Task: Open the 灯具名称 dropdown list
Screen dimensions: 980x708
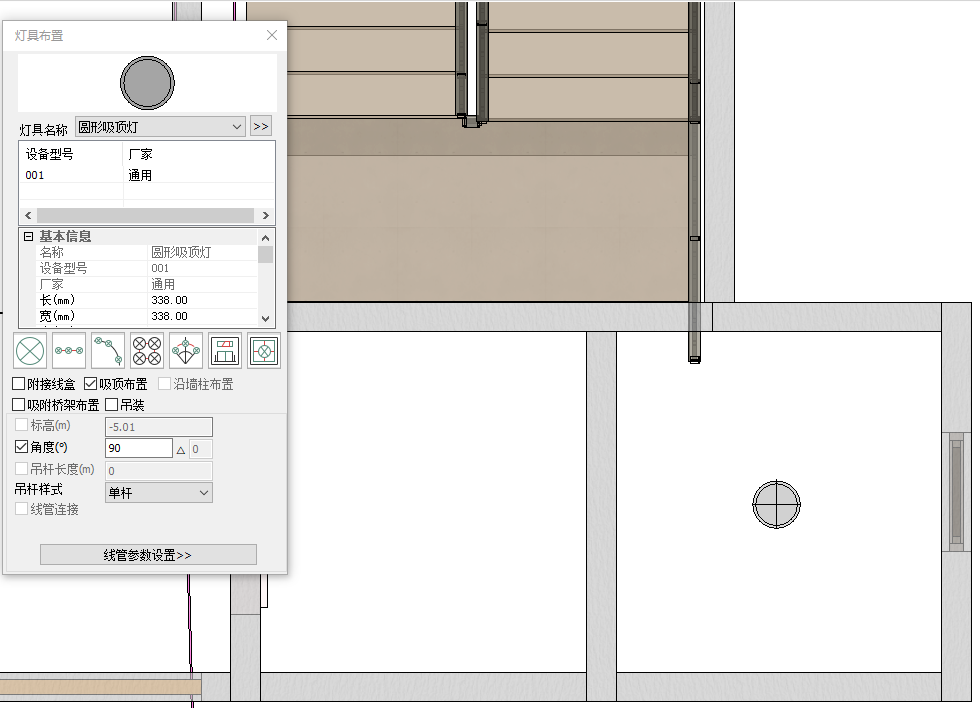Action: pos(160,127)
